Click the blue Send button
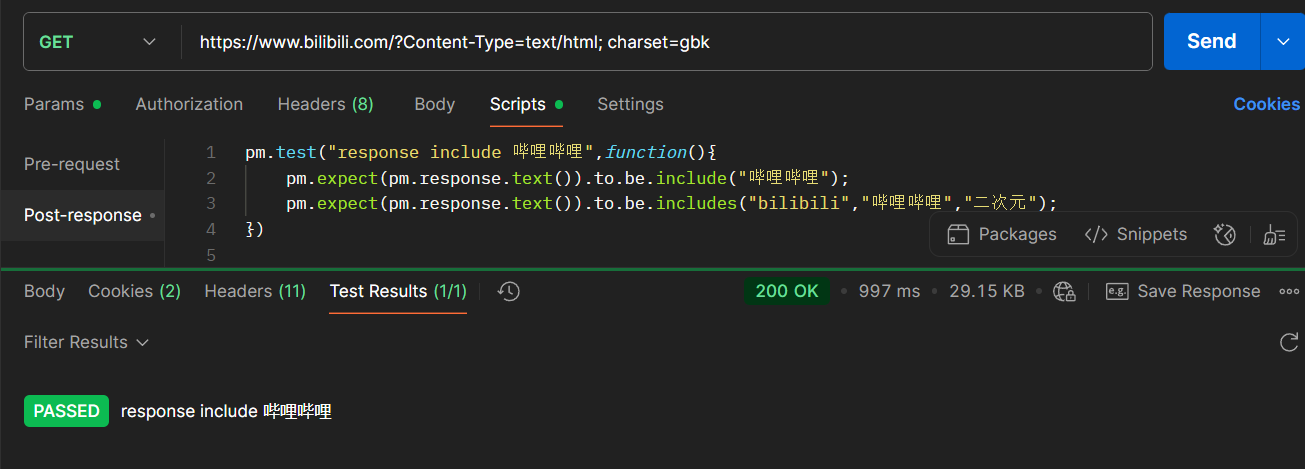 point(1212,41)
